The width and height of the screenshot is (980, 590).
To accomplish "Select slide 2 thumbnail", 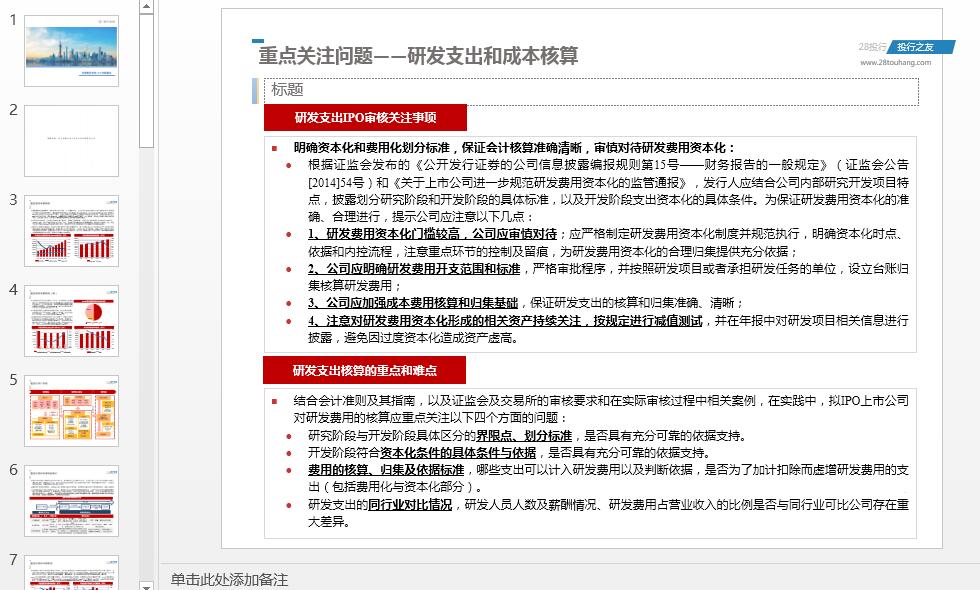I will (71, 141).
